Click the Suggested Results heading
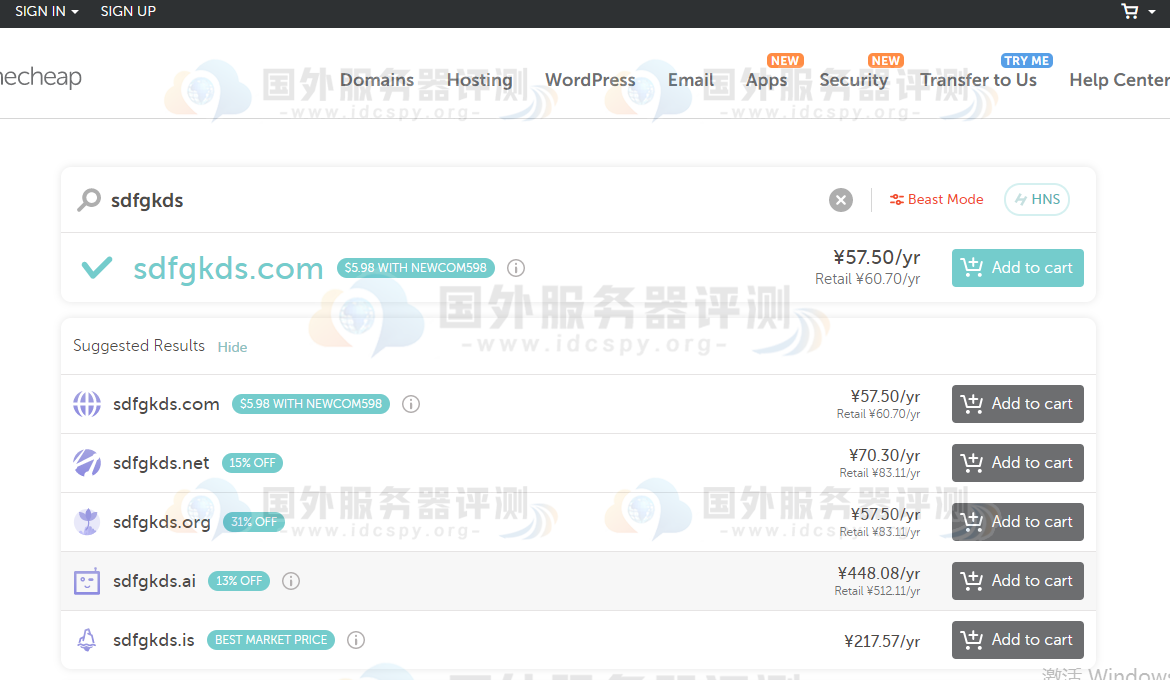Viewport: 1170px width, 680px height. coord(139,346)
